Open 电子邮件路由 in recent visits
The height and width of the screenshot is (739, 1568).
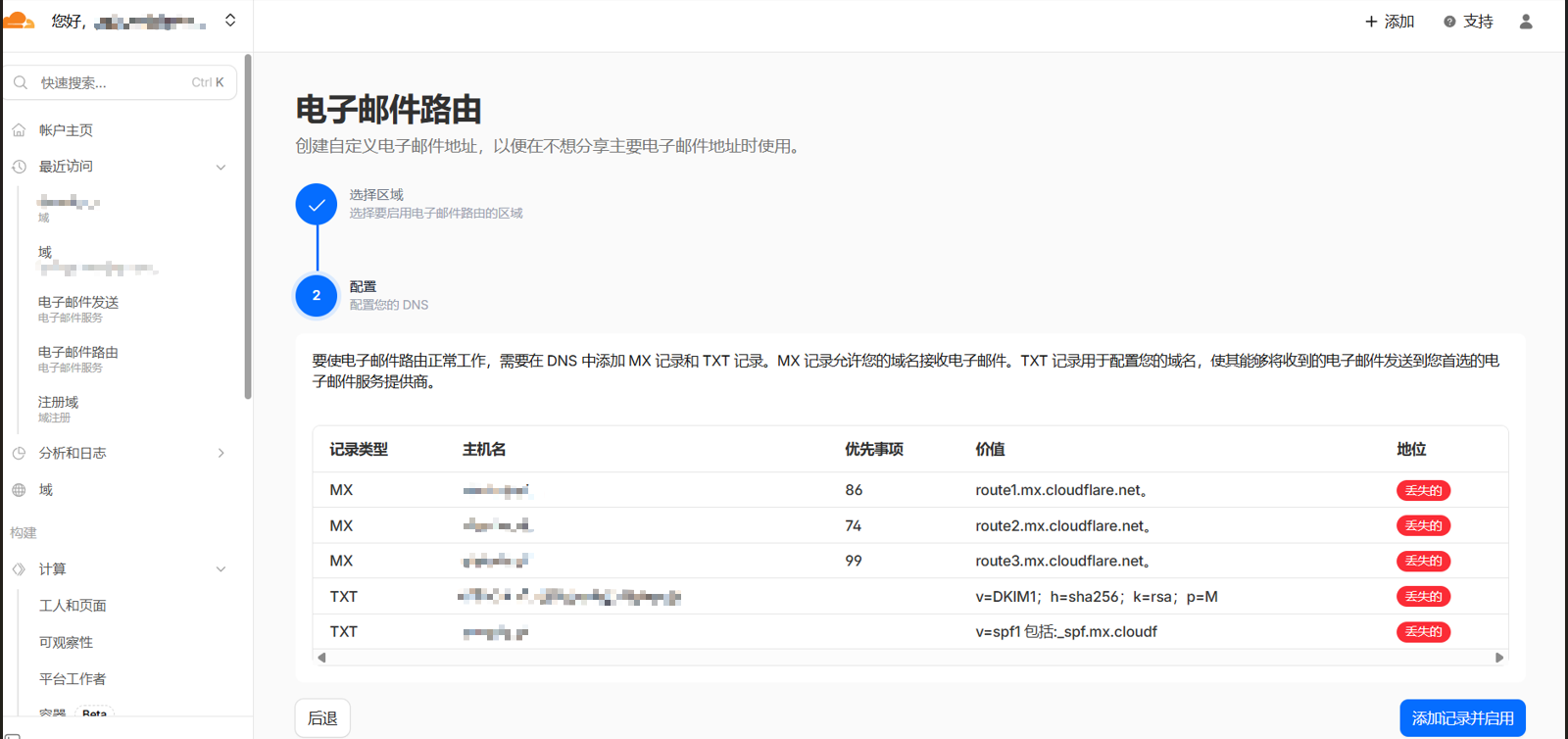(78, 359)
